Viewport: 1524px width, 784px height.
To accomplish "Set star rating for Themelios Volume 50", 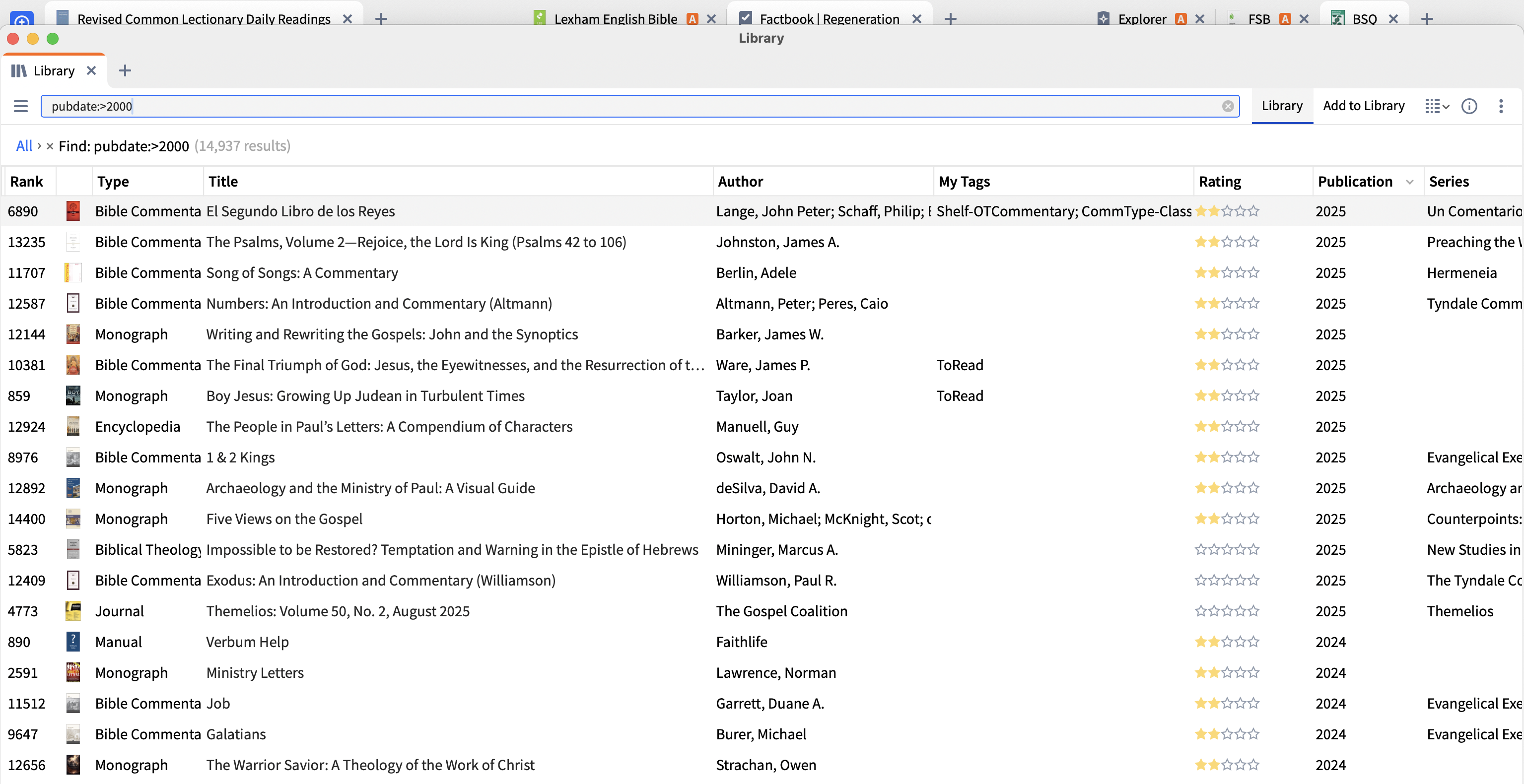I will (1227, 611).
